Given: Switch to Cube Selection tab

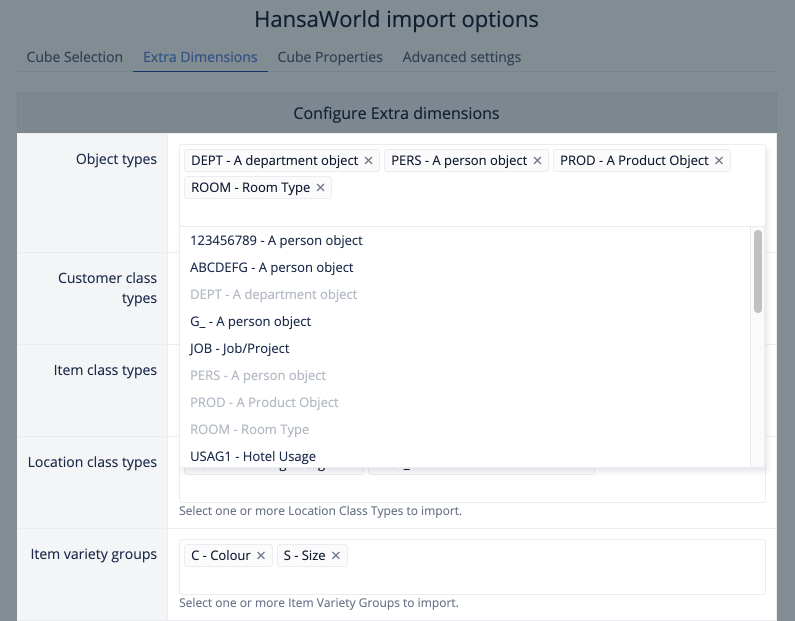Looking at the screenshot, I should 75,57.
